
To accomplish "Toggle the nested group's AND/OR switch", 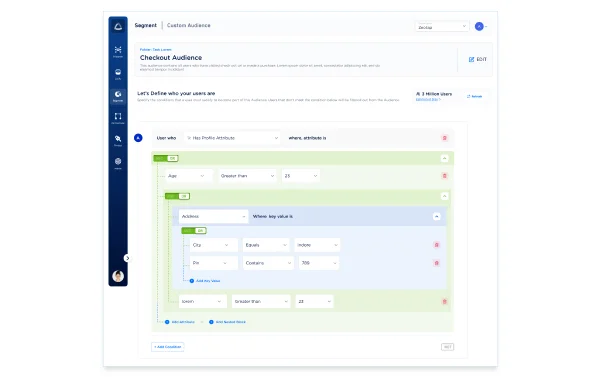I will tap(178, 196).
